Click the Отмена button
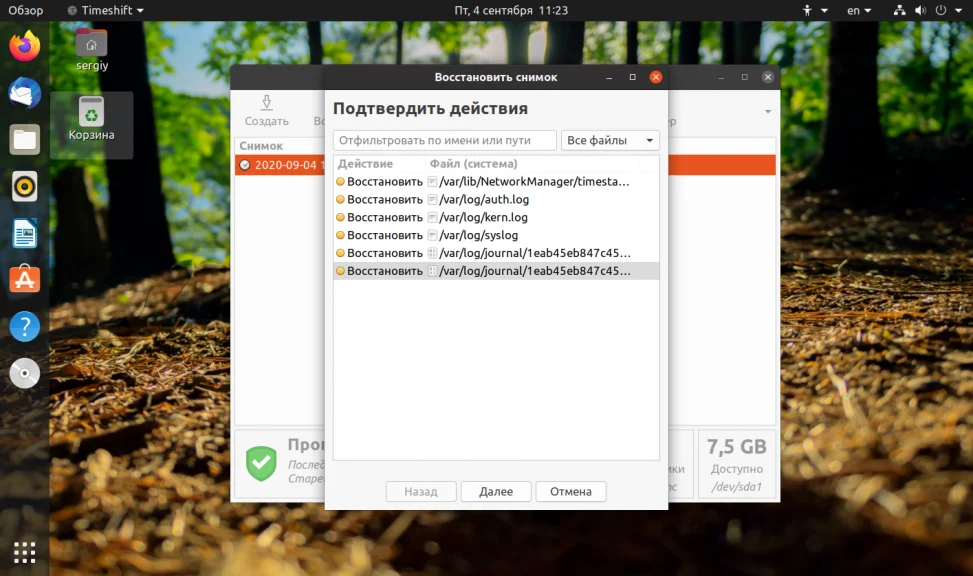 click(571, 492)
